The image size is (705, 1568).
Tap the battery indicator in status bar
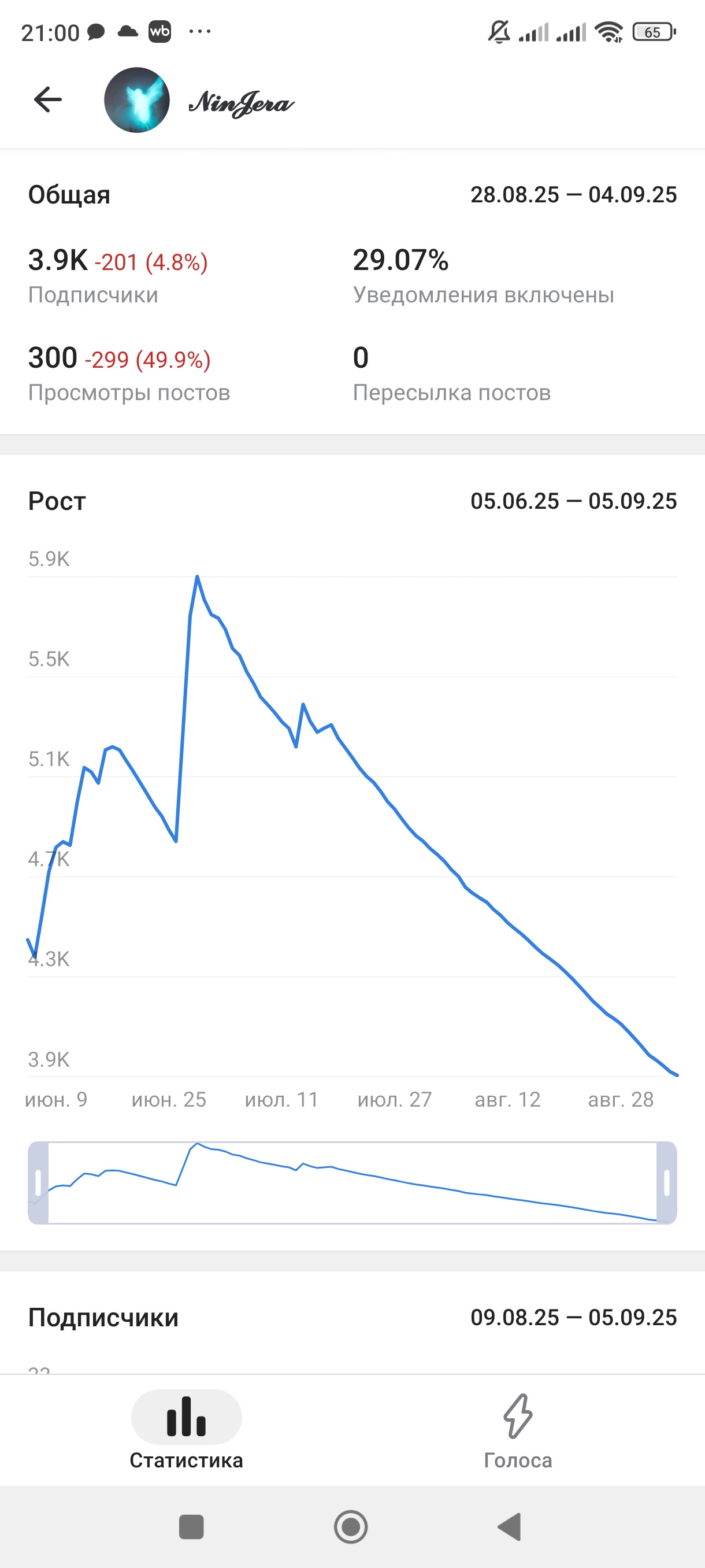[x=654, y=32]
